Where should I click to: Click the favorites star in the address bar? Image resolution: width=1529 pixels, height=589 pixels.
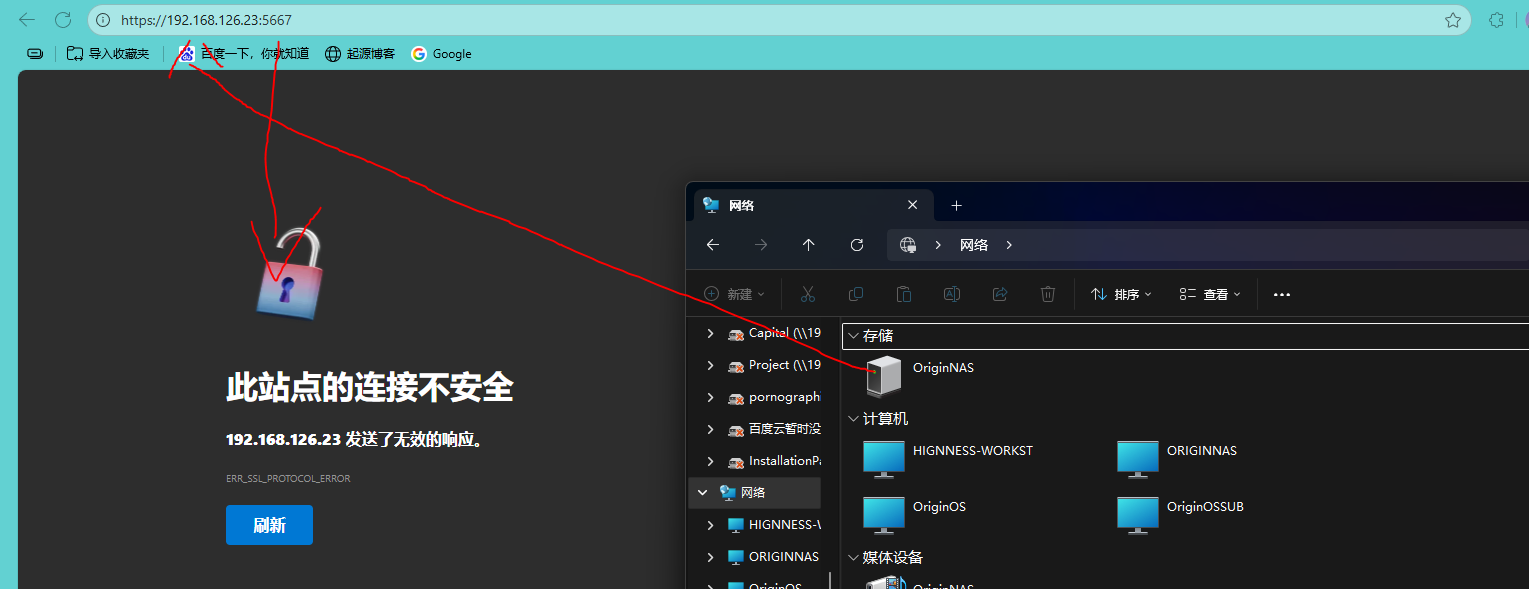coord(1452,19)
